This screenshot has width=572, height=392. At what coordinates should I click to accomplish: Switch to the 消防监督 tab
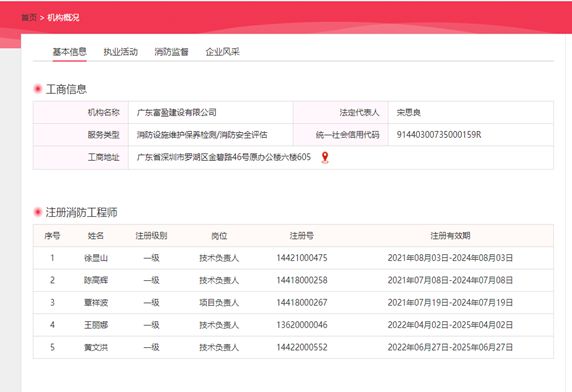[x=171, y=52]
